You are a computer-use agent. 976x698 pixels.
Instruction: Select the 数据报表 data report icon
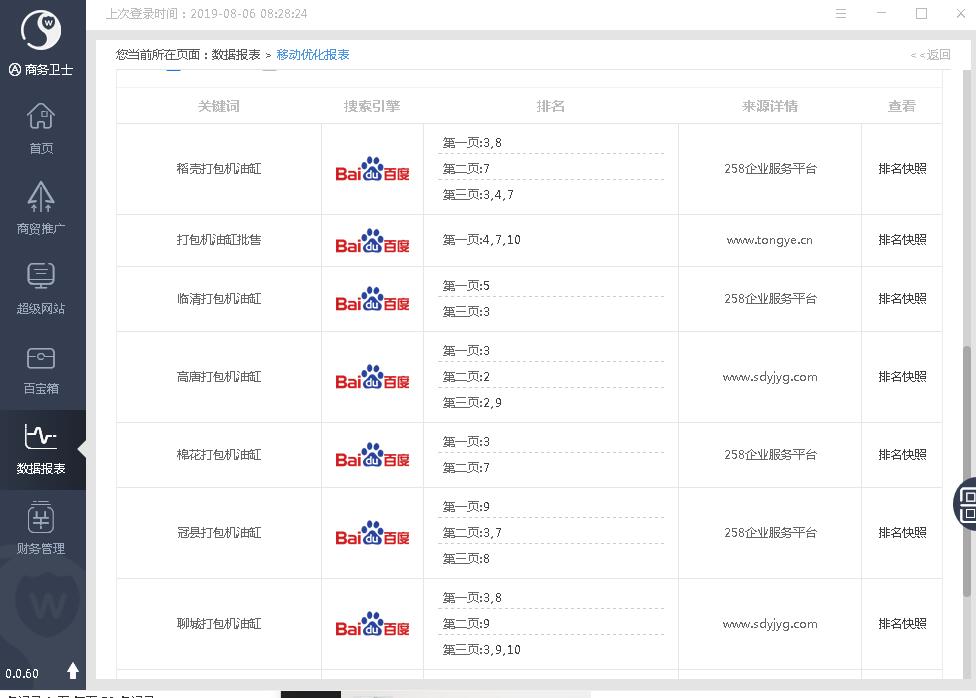41,449
